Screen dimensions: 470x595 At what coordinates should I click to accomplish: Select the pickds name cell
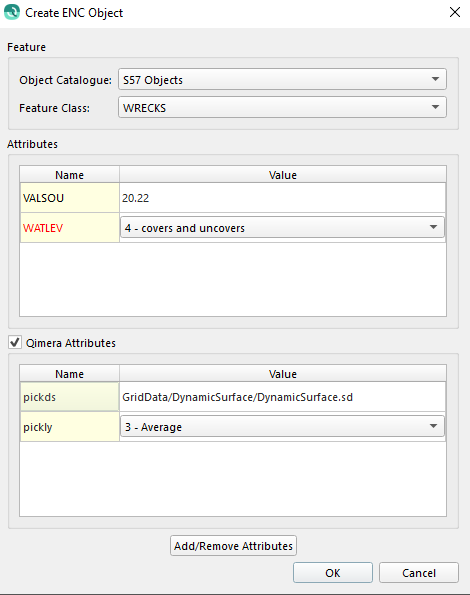70,397
